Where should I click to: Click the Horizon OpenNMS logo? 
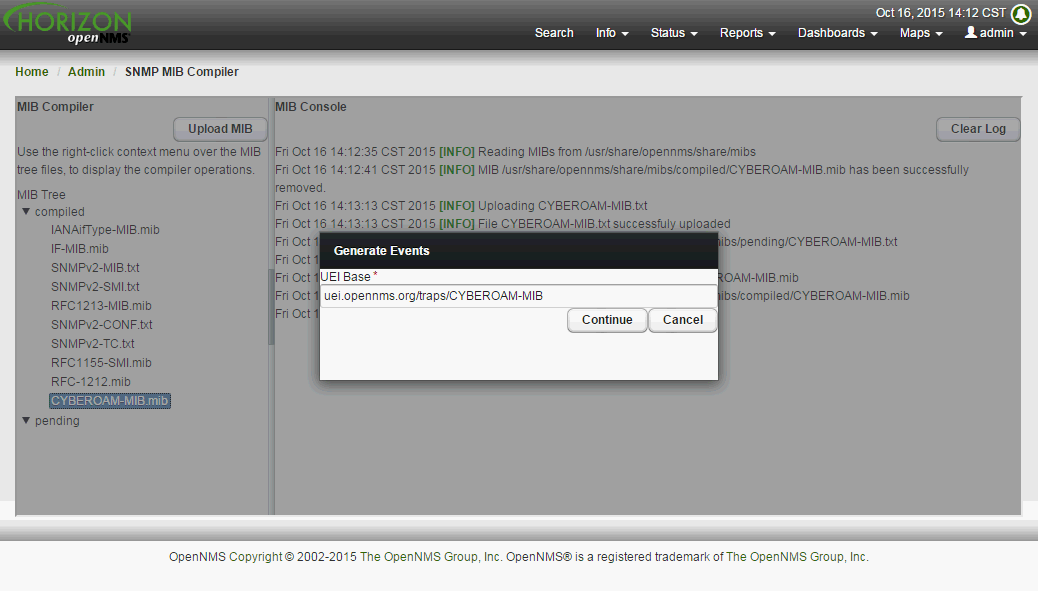pyautogui.click(x=67, y=24)
